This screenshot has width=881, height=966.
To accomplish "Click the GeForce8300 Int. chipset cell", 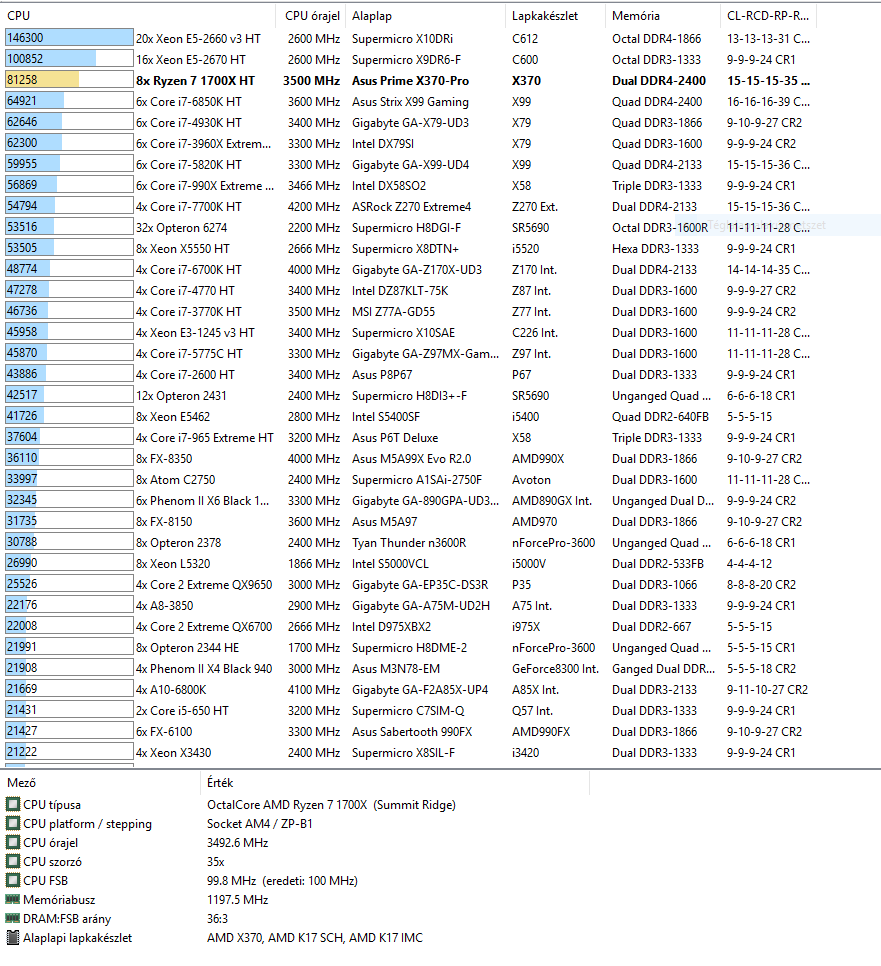I will click(555, 668).
